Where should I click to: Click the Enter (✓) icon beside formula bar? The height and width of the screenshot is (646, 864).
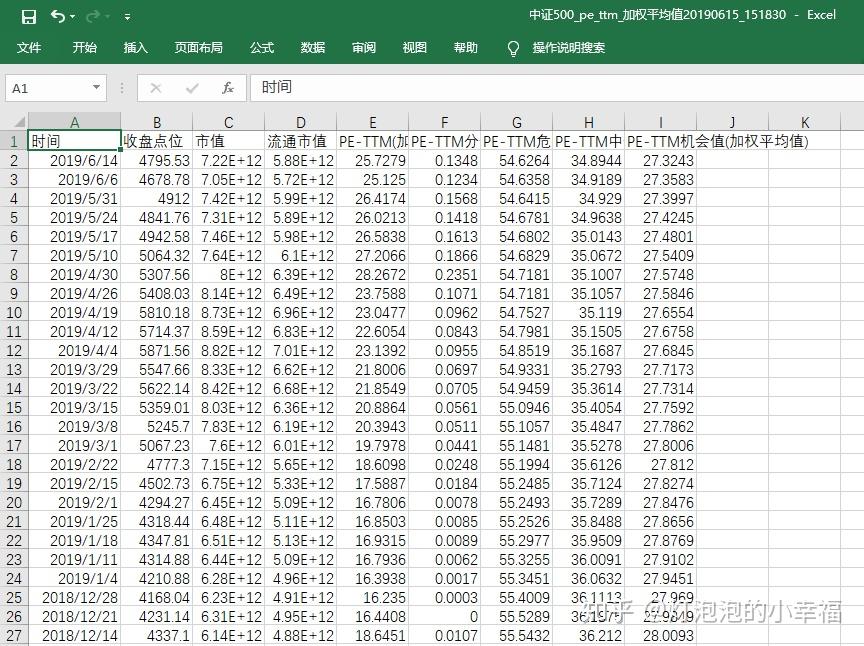pyautogui.click(x=190, y=87)
